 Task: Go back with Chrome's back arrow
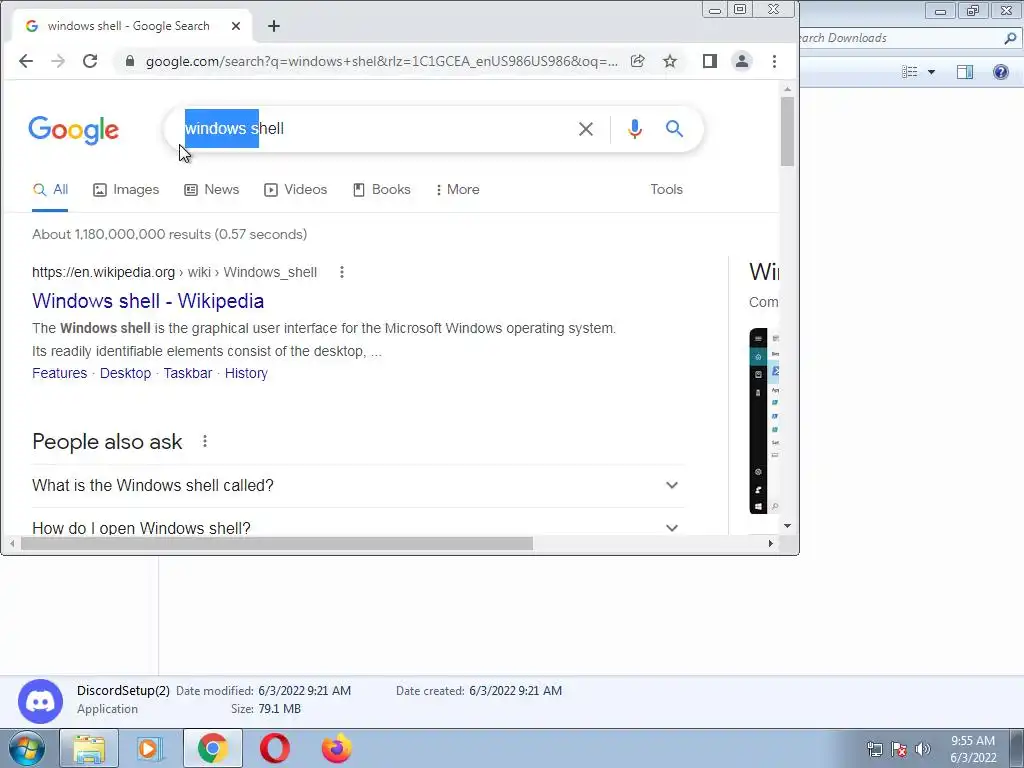pyautogui.click(x=25, y=61)
